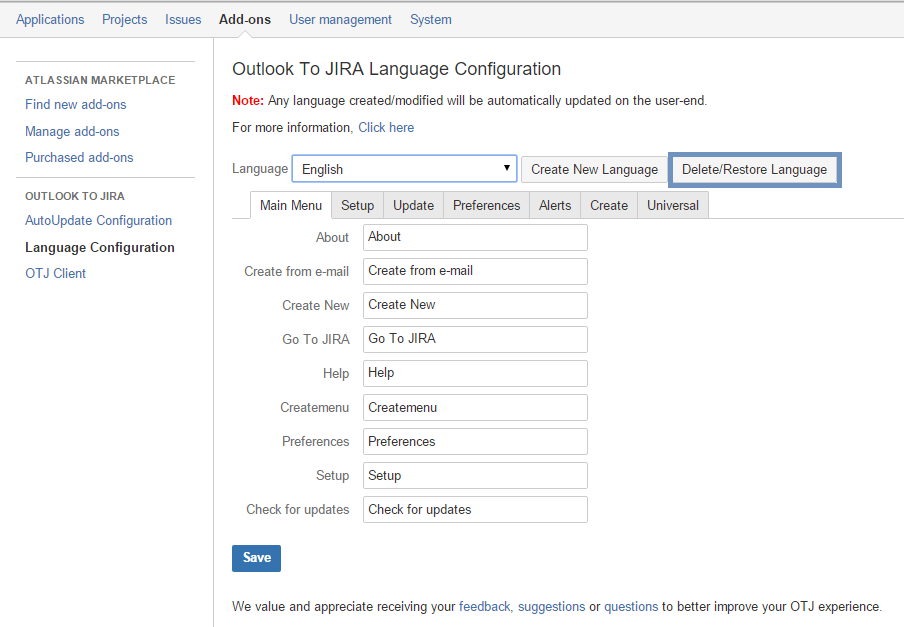Click the red 'Note:' label
Screen dimensions: 904x627
[x=248, y=101]
